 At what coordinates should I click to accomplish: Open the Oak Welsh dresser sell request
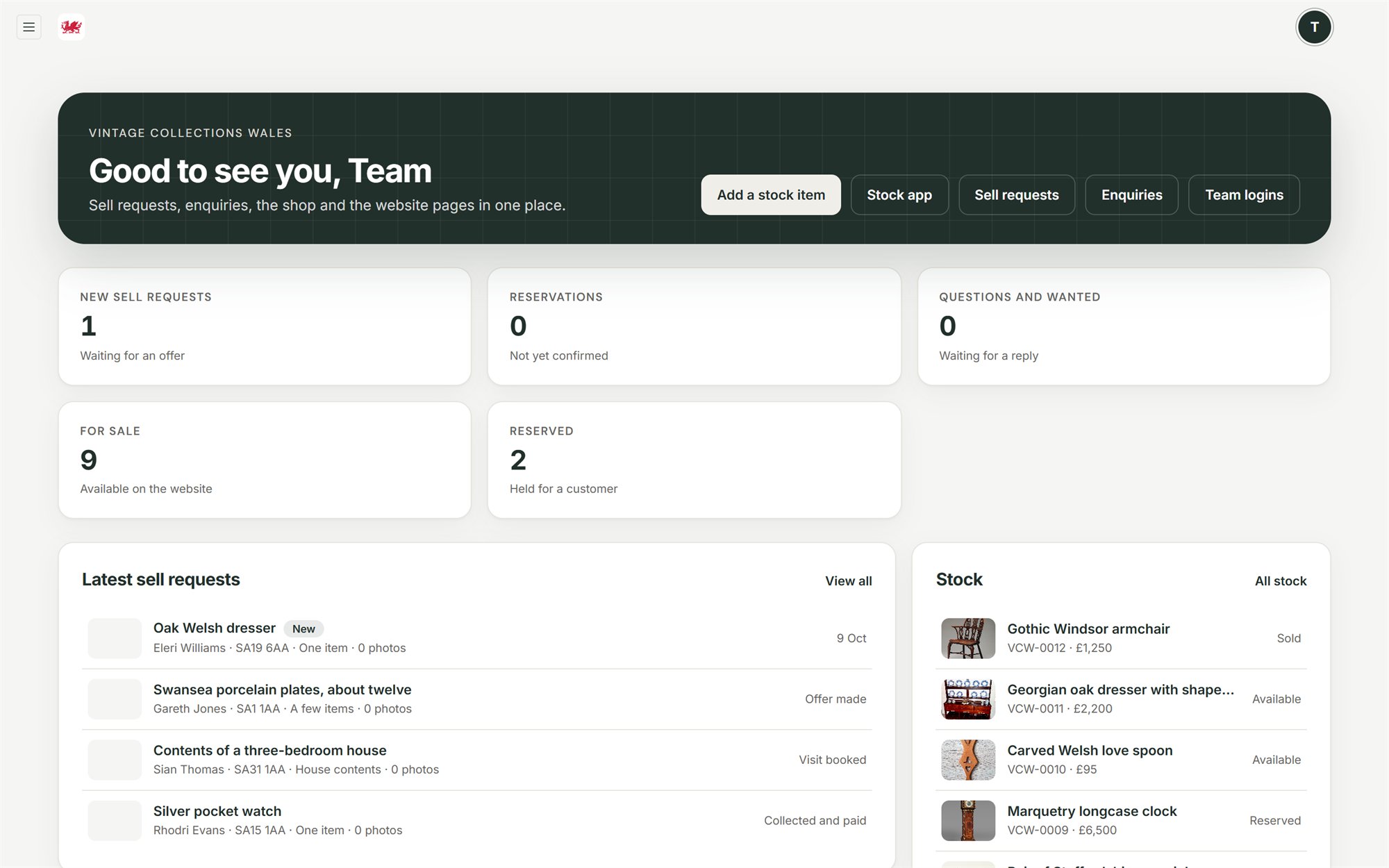tap(477, 638)
